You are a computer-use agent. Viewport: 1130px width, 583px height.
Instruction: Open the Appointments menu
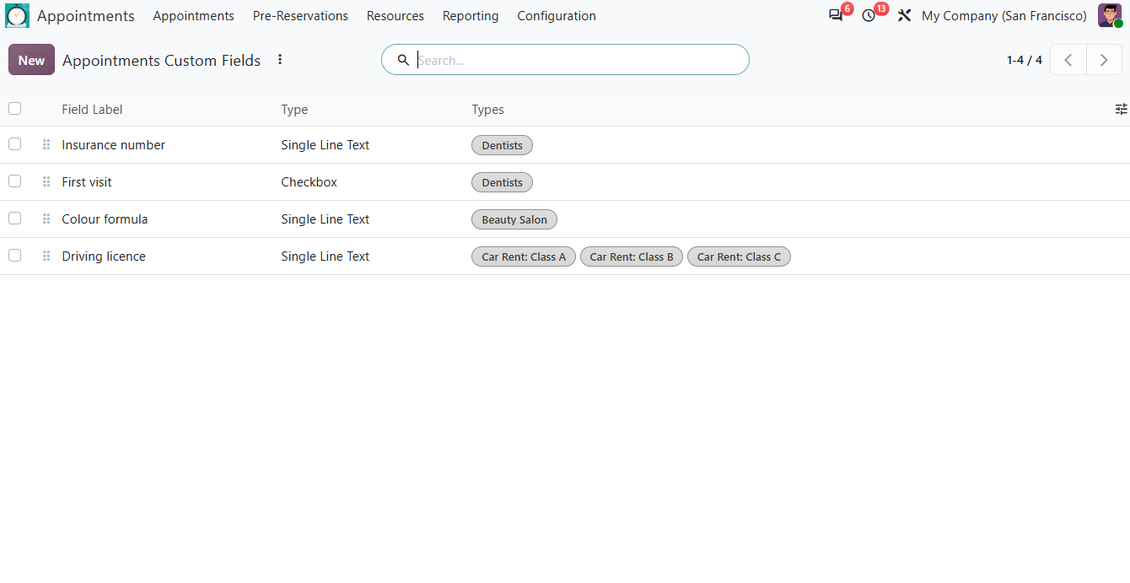[x=193, y=16]
